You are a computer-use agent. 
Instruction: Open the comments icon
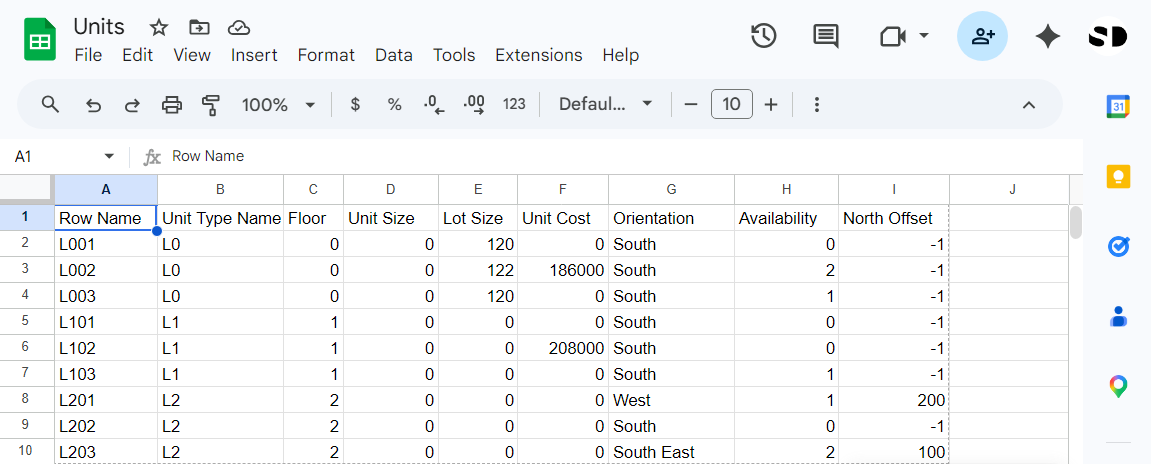pos(826,37)
